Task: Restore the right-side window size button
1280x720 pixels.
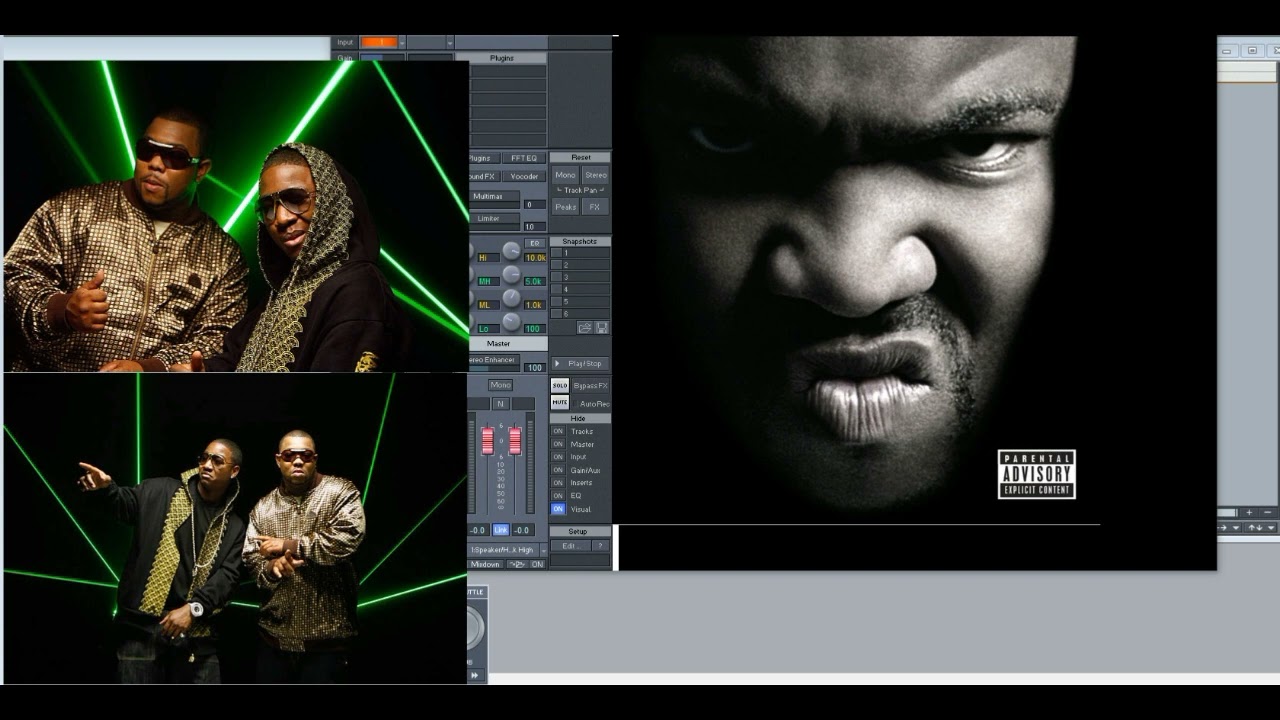Action: 1251,50
